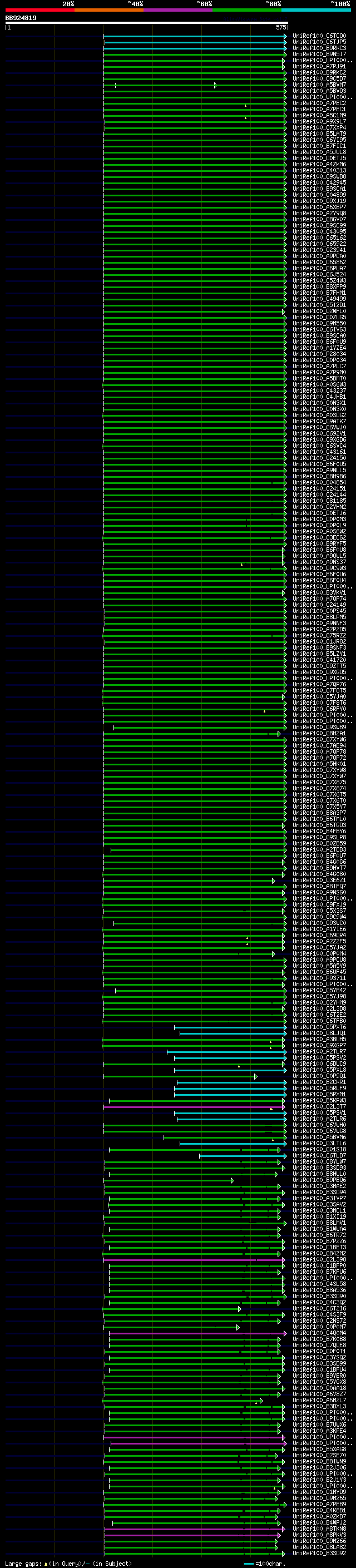Select label UniRef100_A2TLR7
The image size is (356, 1568).
pos(319,1052)
